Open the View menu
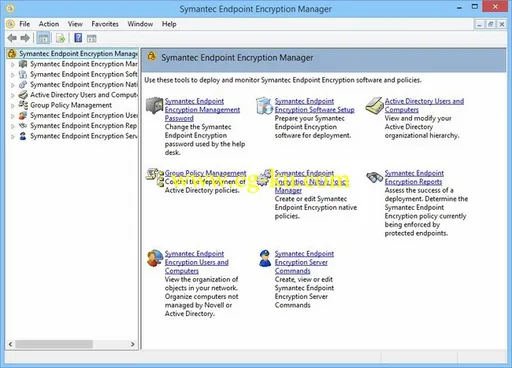 [75, 24]
